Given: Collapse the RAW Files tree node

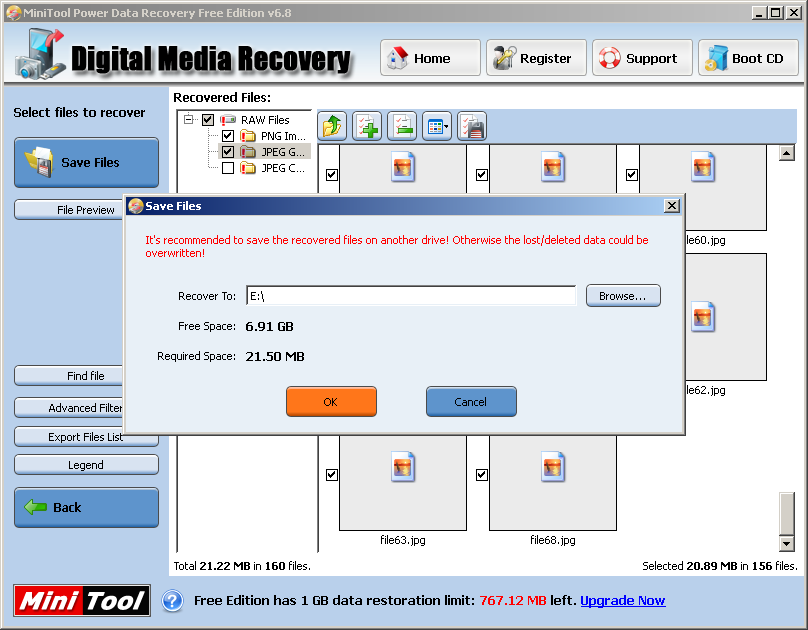Looking at the screenshot, I should (x=189, y=120).
